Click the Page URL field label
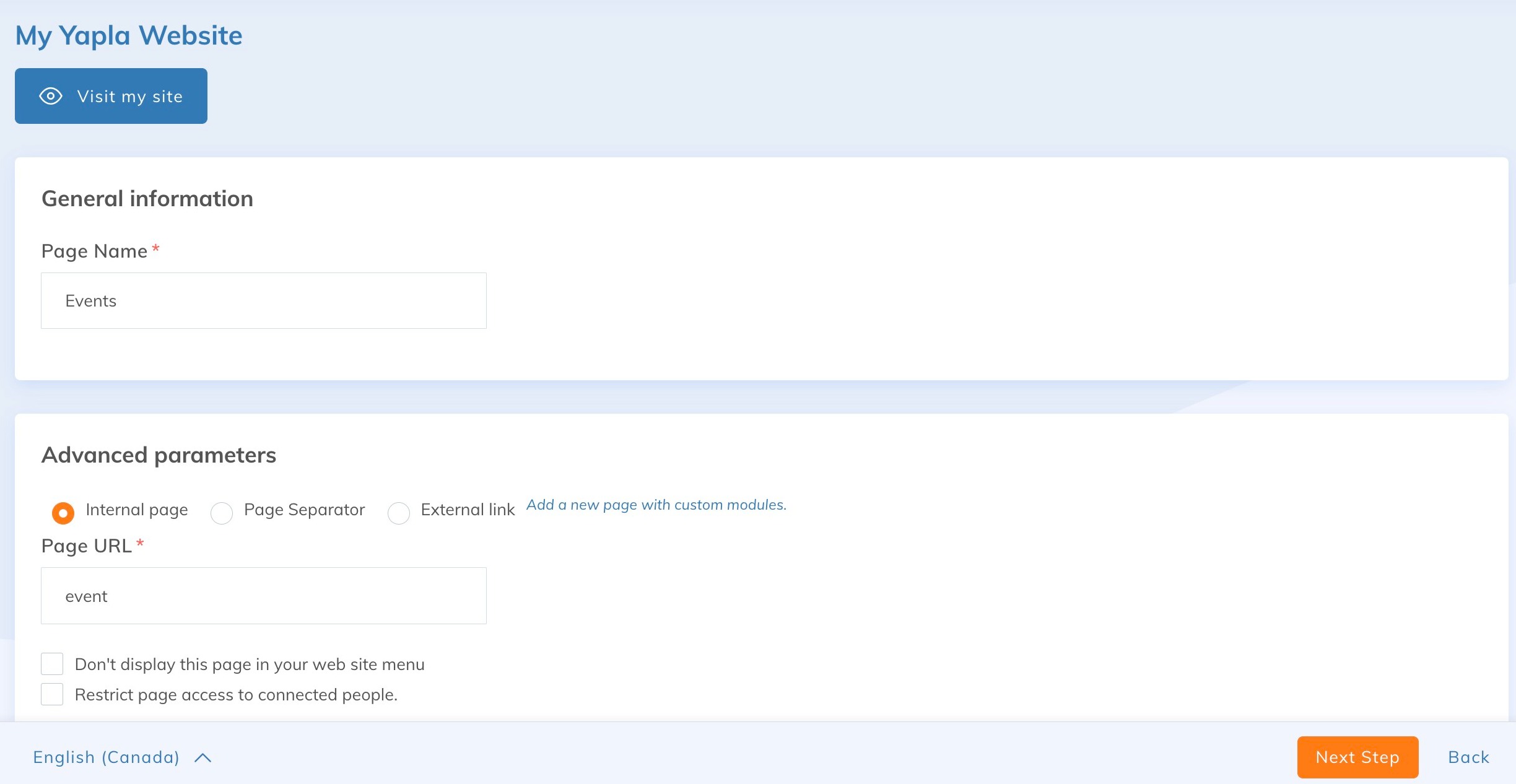1516x784 pixels. 86,546
